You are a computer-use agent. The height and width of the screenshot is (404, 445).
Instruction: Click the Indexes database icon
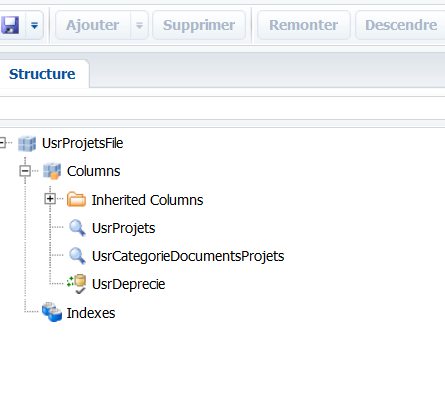52,312
